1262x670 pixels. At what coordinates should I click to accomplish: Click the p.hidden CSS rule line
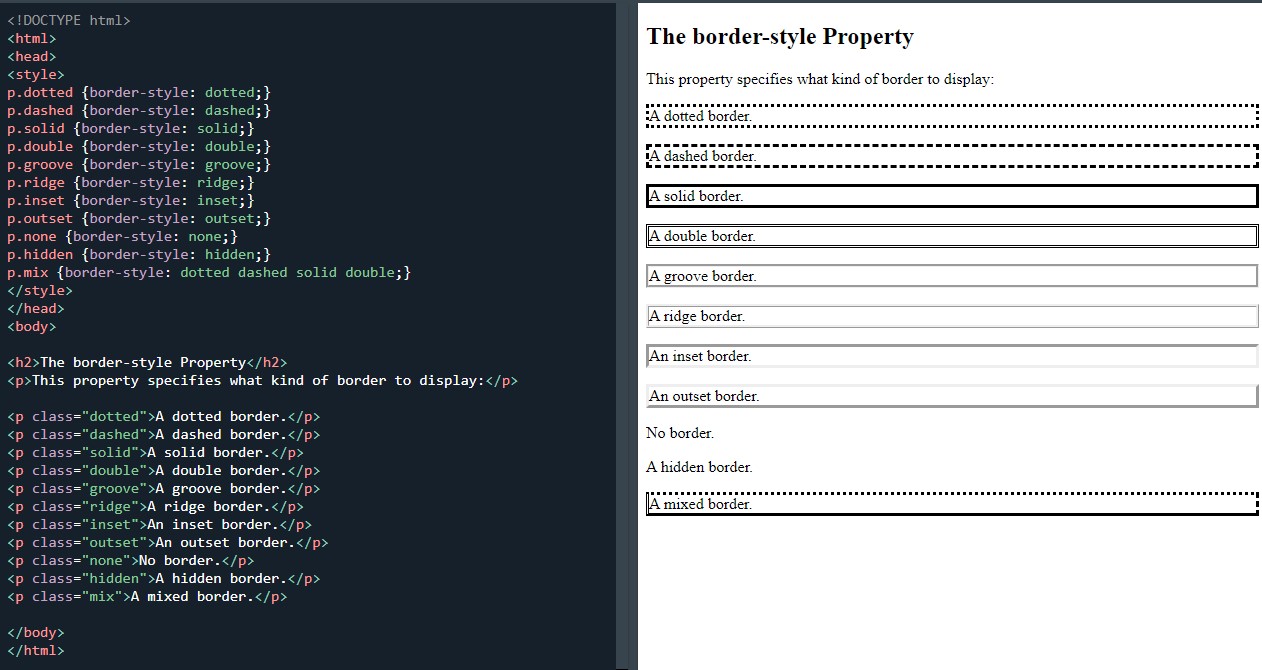point(139,254)
